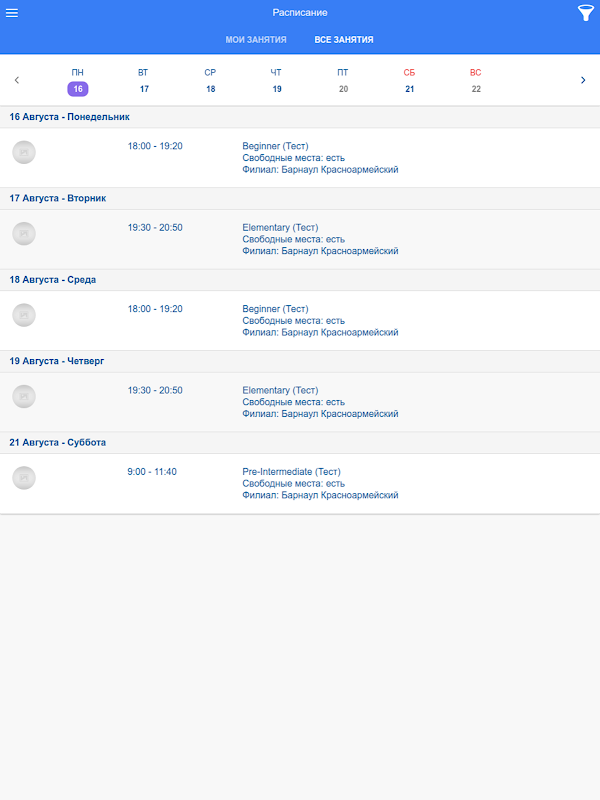This screenshot has height=800, width=600.
Task: Tap avatar icon for Saturday Pre-Intermediate class
Action: (25, 477)
